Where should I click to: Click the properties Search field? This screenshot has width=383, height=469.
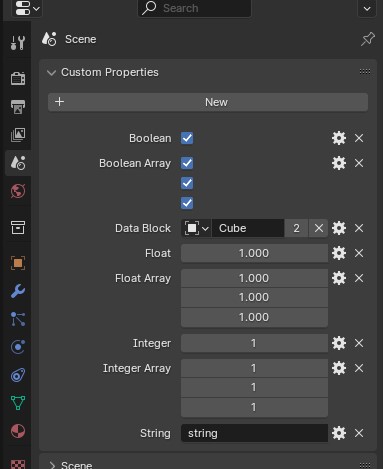[x=194, y=8]
